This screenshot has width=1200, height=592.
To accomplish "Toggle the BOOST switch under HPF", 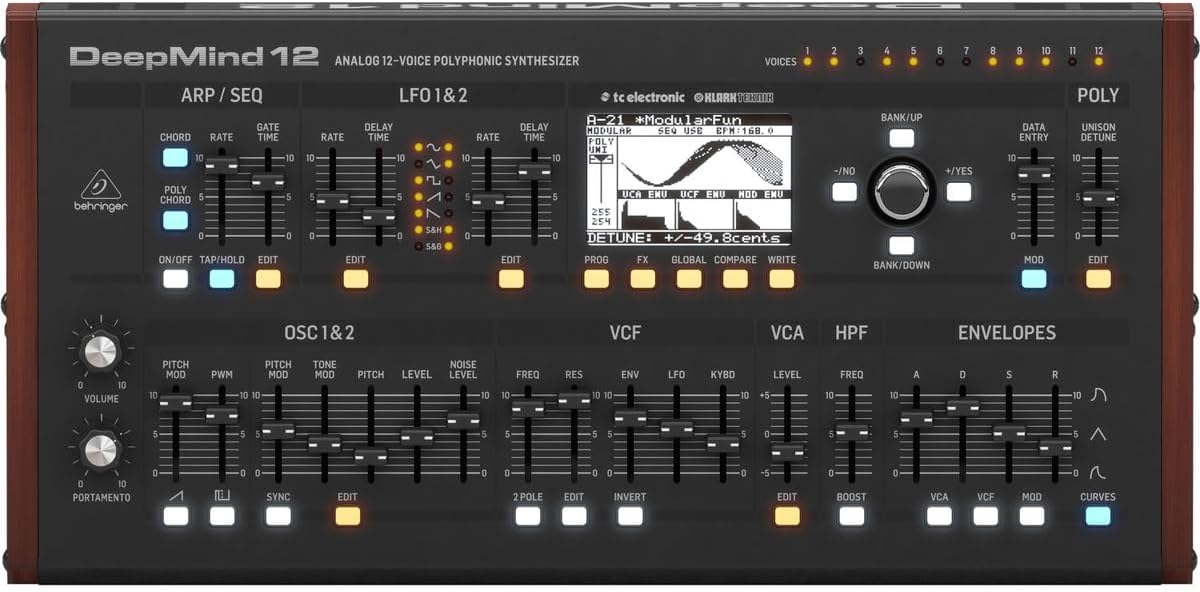I will [x=852, y=514].
